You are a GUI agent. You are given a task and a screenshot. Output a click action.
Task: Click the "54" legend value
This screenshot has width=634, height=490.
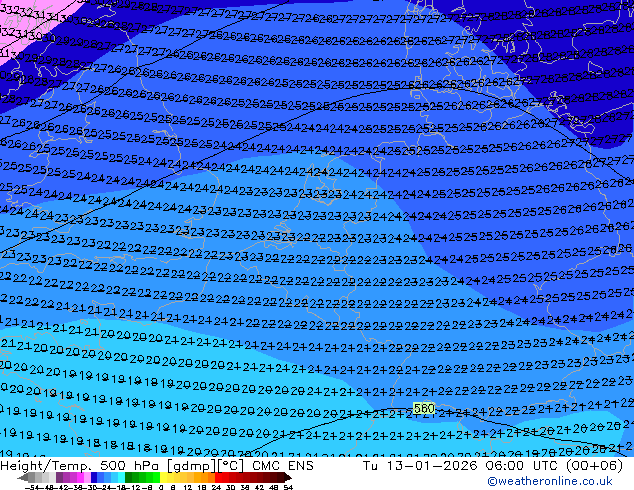(288, 487)
